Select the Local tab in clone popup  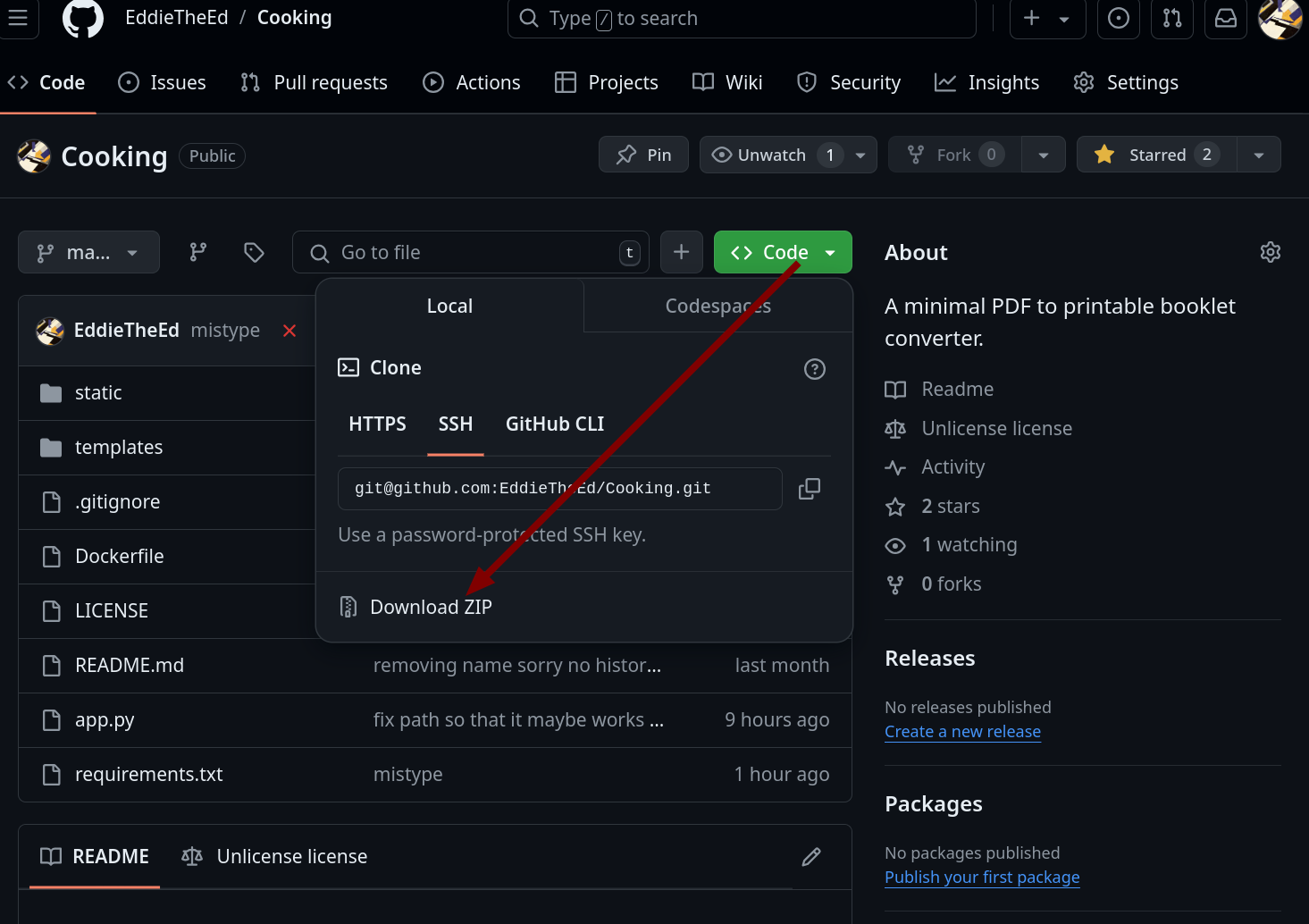click(x=449, y=306)
